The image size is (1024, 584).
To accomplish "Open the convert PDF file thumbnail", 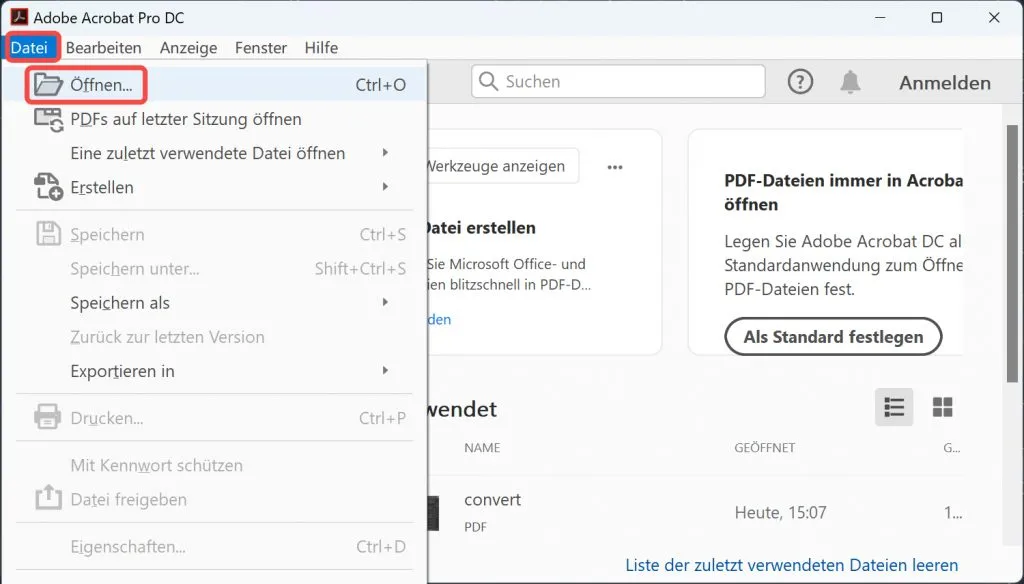I will 435,511.
